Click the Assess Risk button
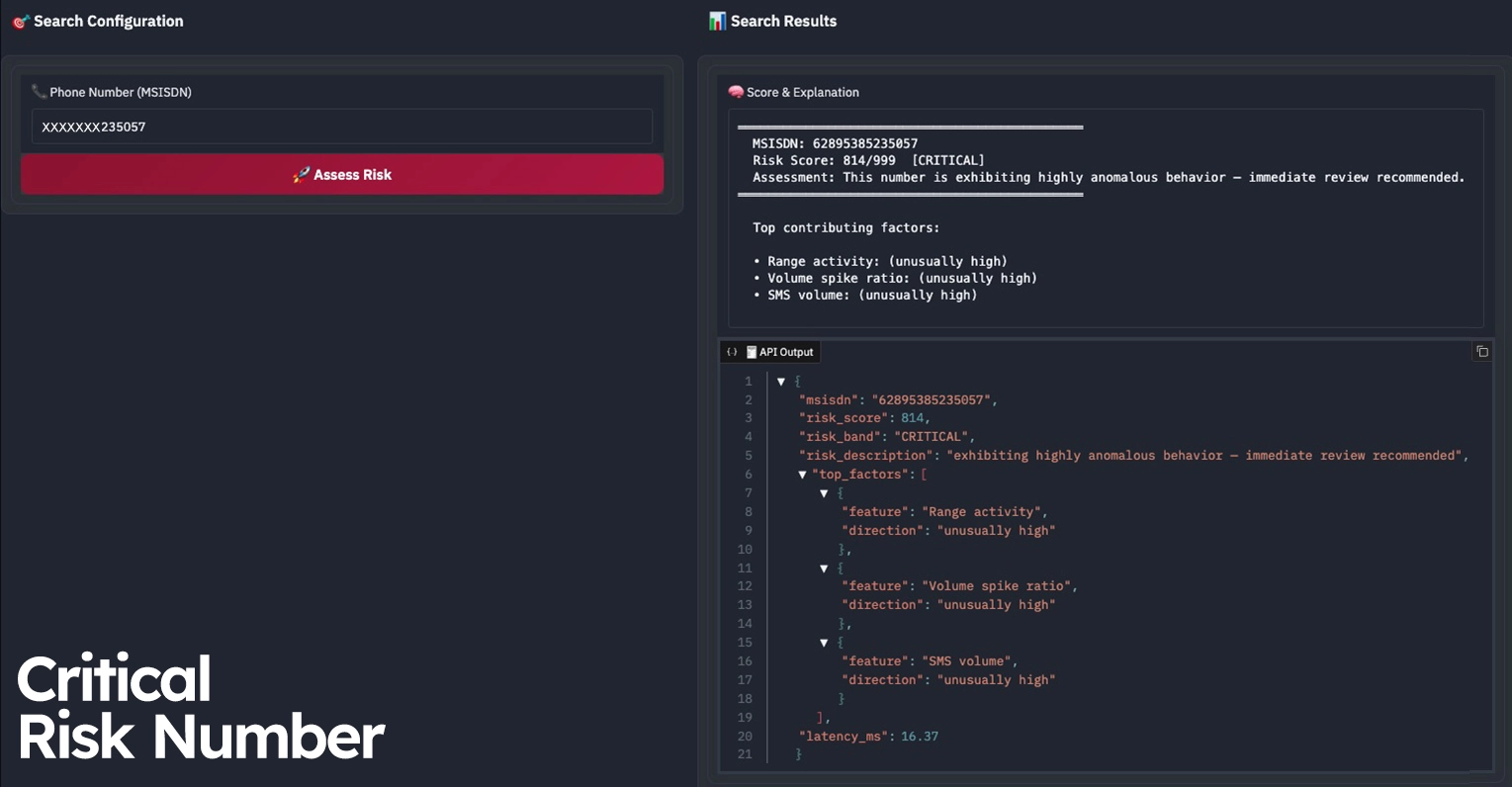The image size is (1512, 787). tap(342, 174)
